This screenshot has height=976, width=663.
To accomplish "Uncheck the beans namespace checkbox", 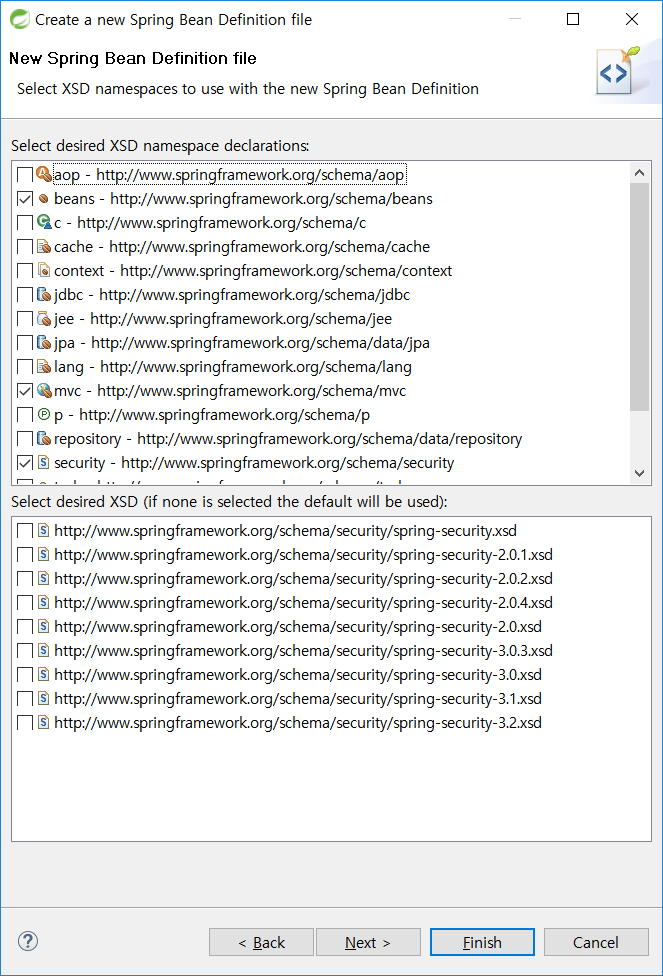I will click(25, 199).
